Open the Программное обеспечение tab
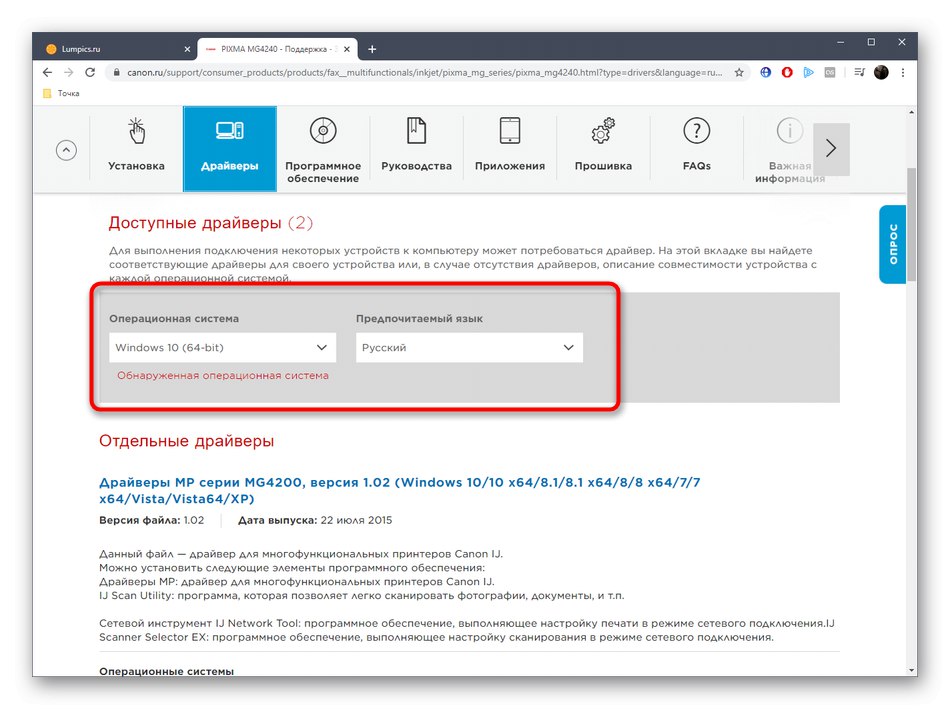 click(x=323, y=149)
